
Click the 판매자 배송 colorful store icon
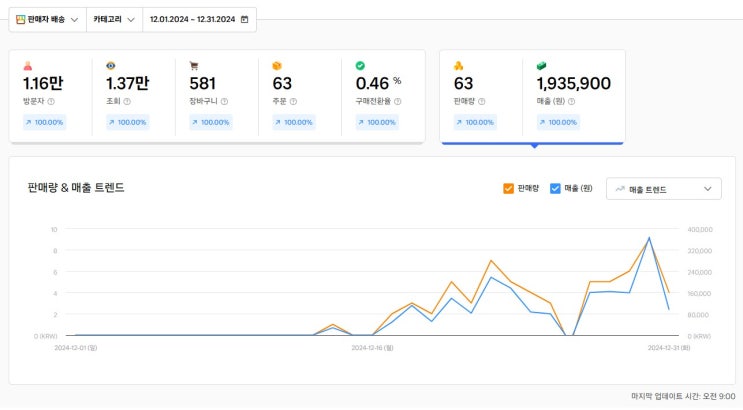point(20,19)
